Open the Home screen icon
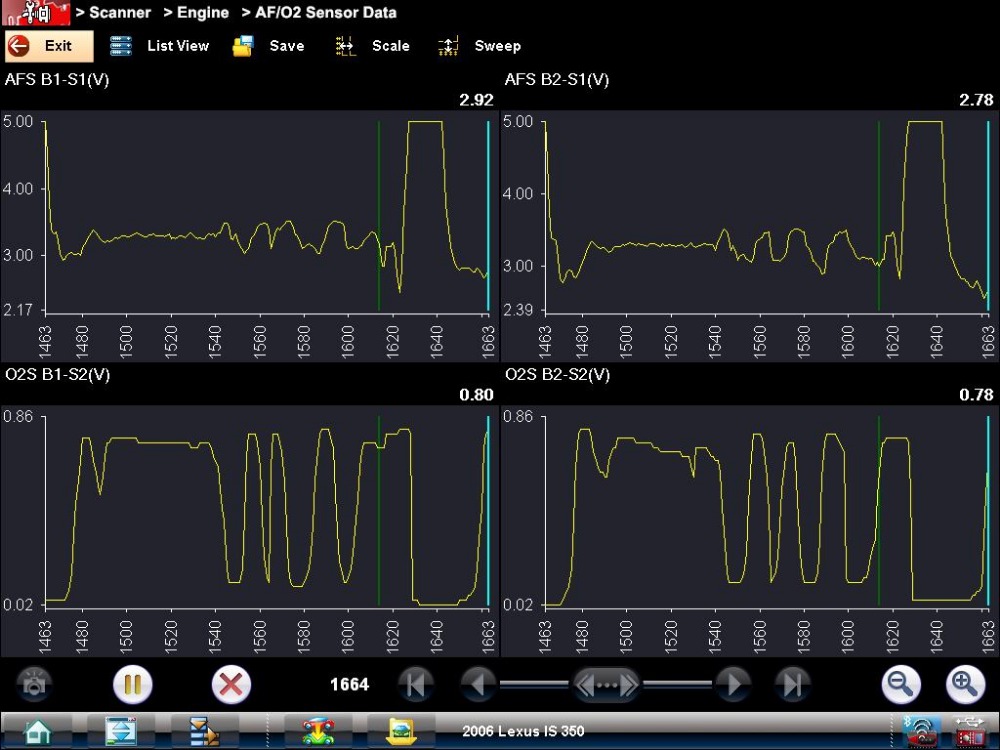This screenshot has width=1000, height=750. click(x=38, y=731)
